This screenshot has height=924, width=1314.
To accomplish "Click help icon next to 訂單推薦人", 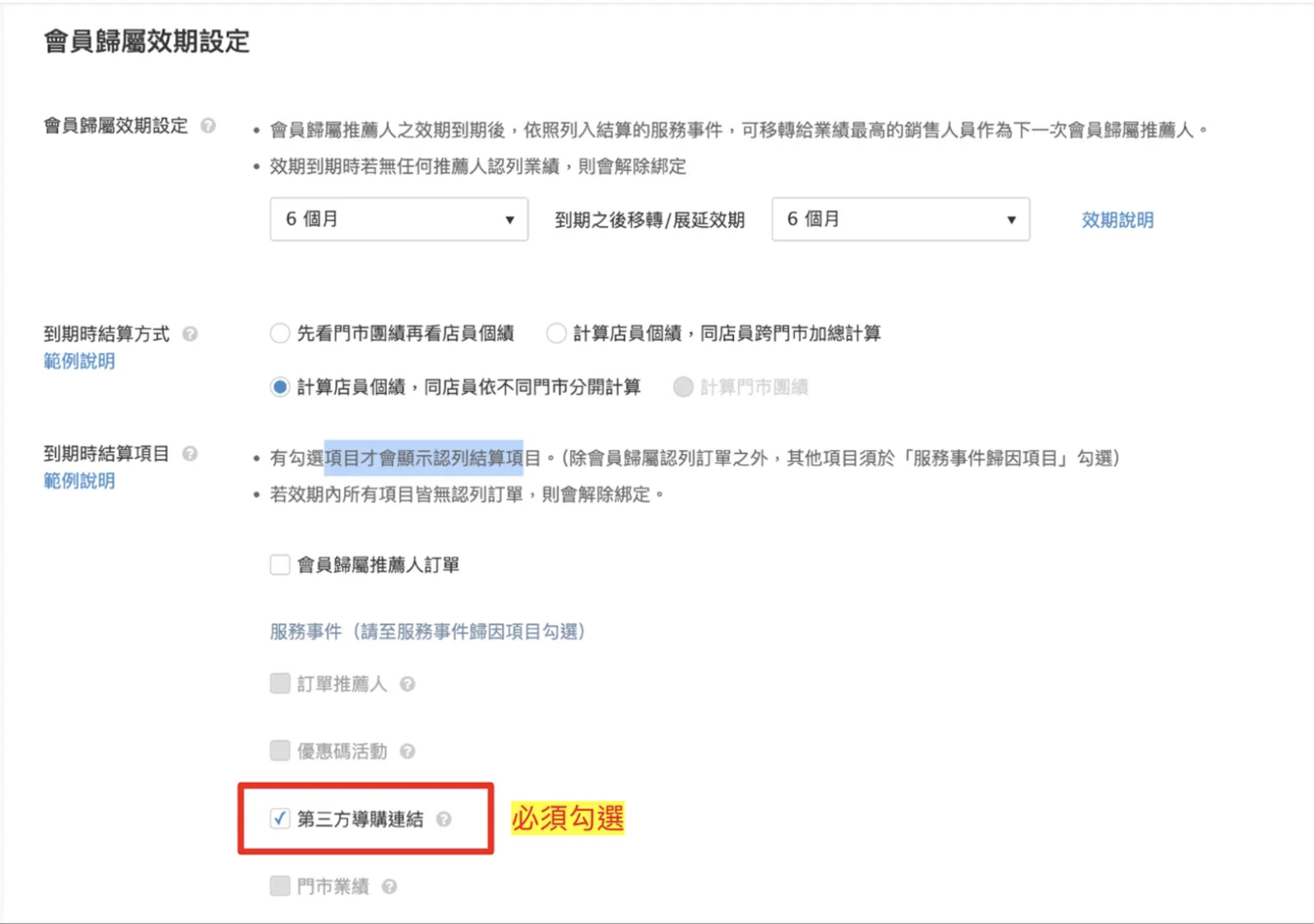I will point(408,684).
